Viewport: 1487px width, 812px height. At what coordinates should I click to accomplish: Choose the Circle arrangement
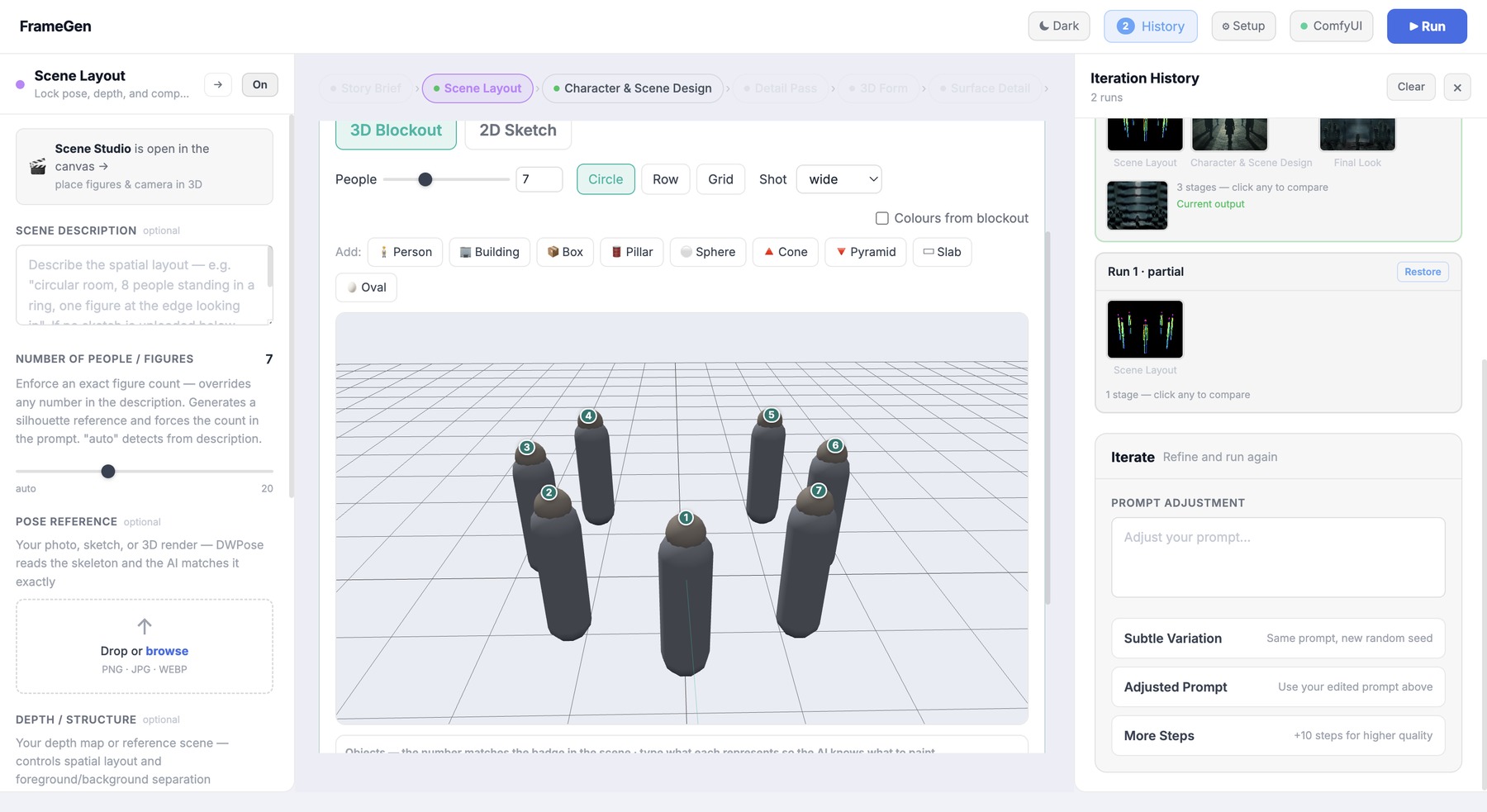coord(606,179)
